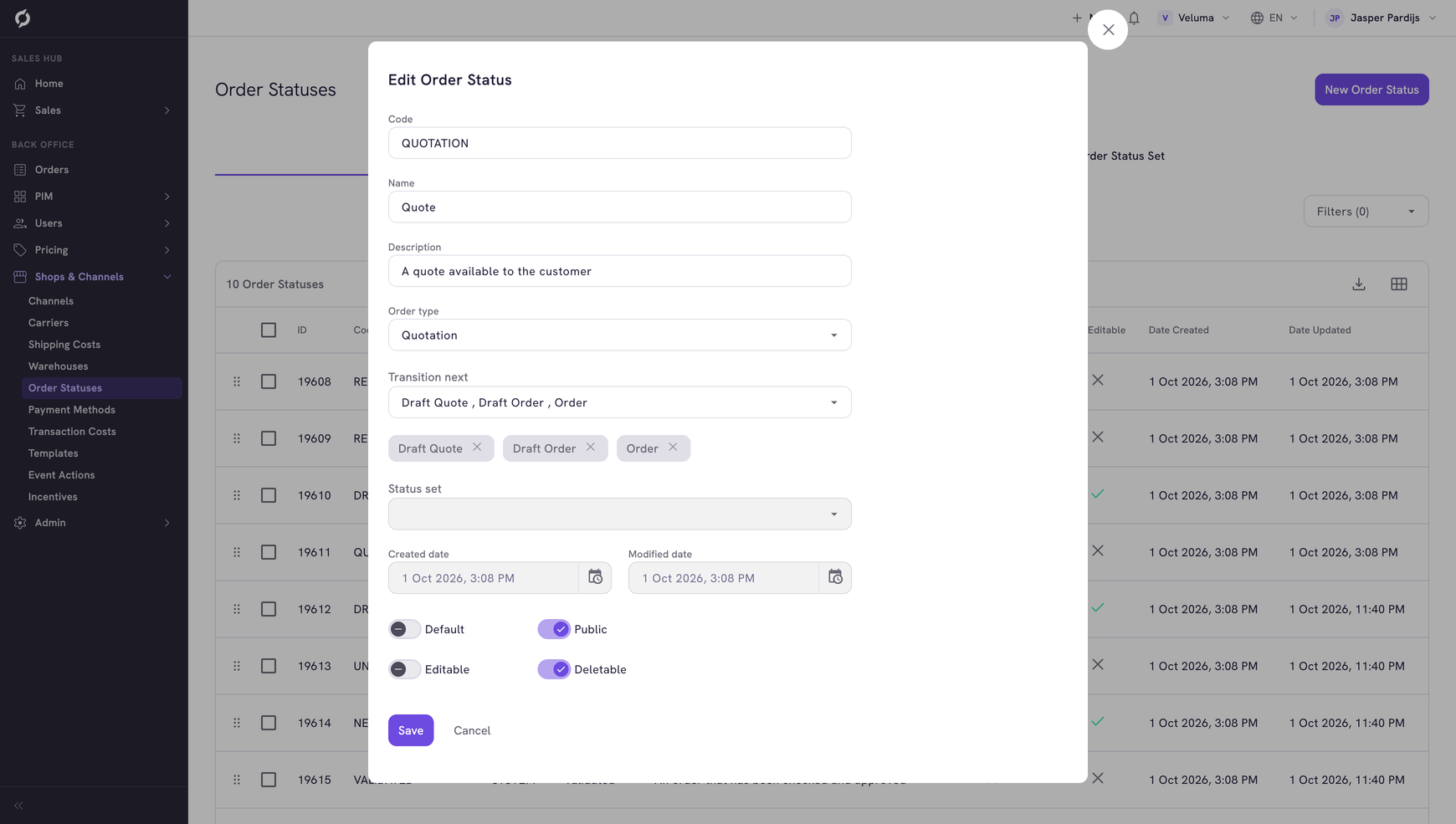1456x824 pixels.
Task: Click the Users people icon
Action: pos(20,223)
